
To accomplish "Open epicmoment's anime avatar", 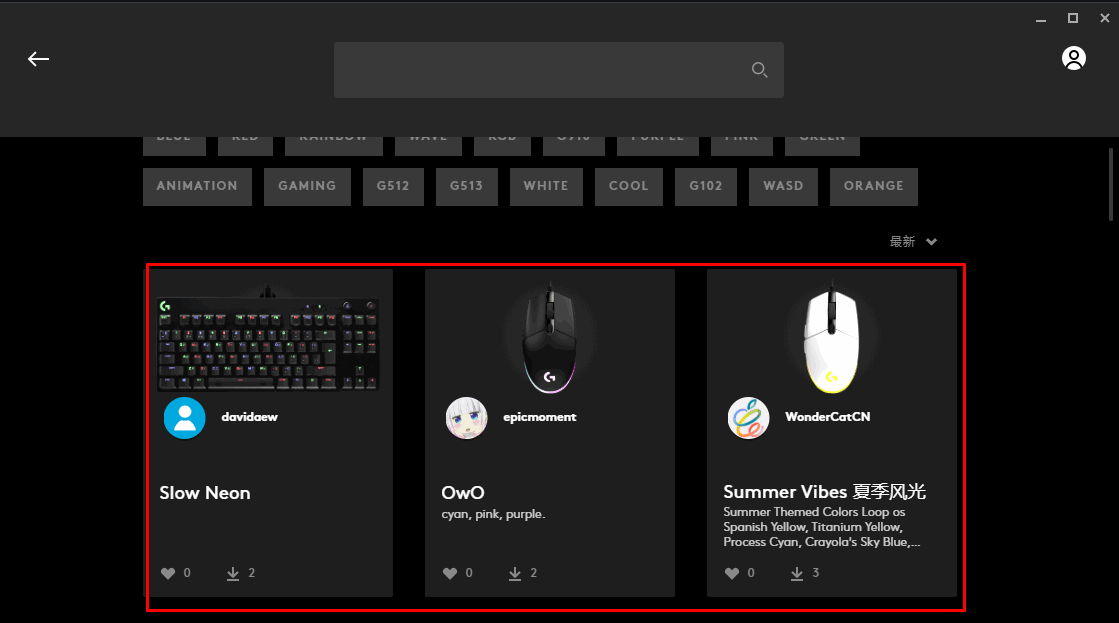I will coord(467,418).
